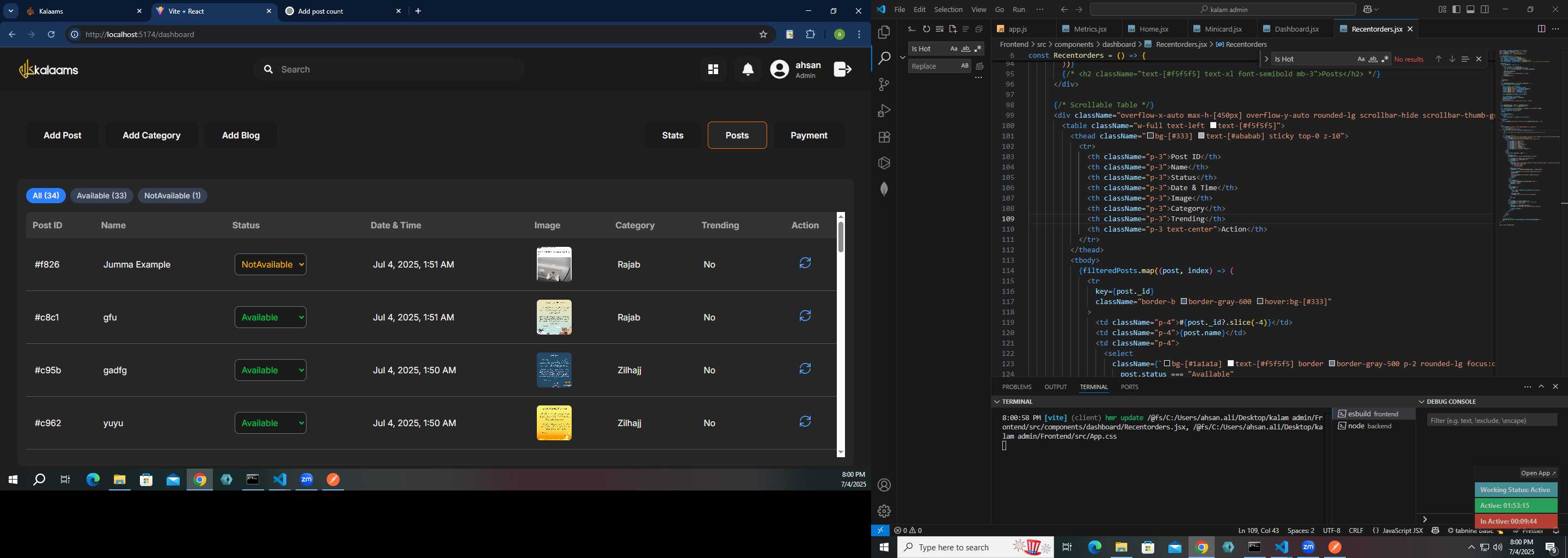1568x558 pixels.
Task: Click split editor right icon in VS Code
Action: point(1541,29)
